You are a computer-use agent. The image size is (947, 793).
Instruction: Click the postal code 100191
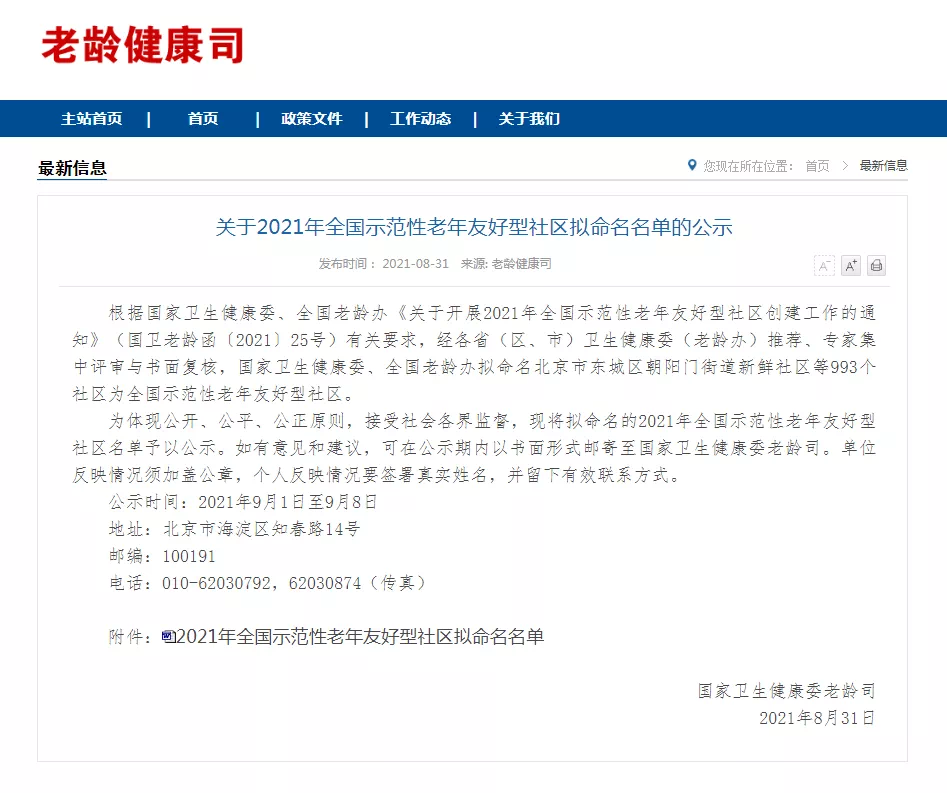(188, 556)
